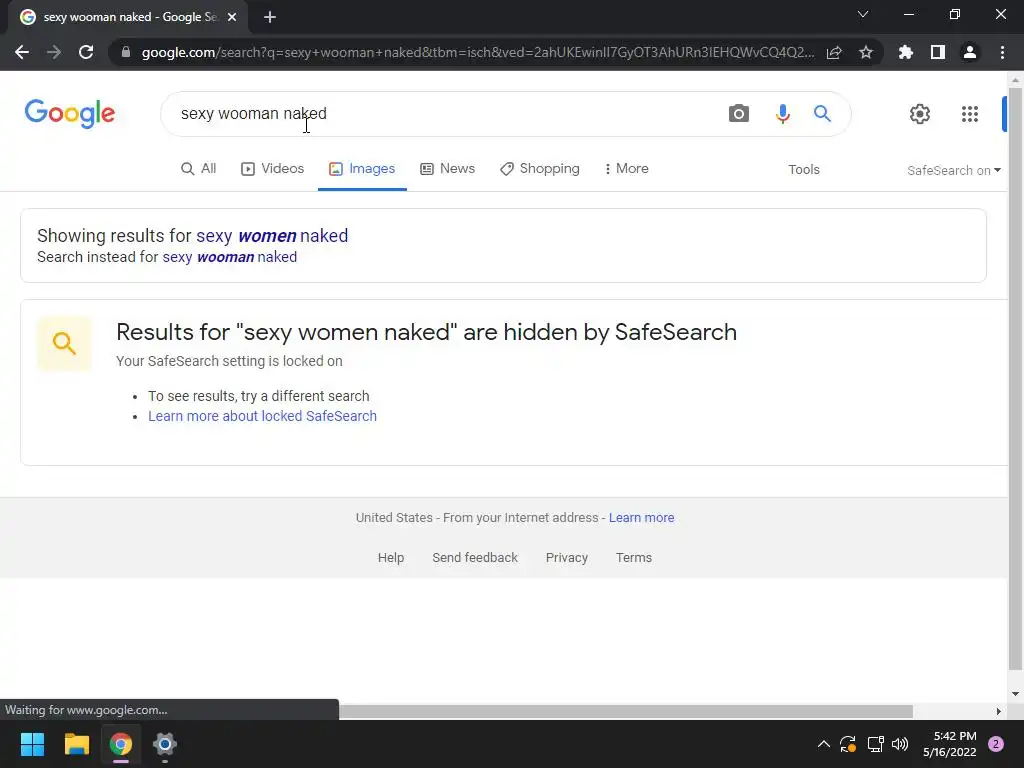Open the Chrome profile avatar
The height and width of the screenshot is (768, 1024).
[x=970, y=52]
